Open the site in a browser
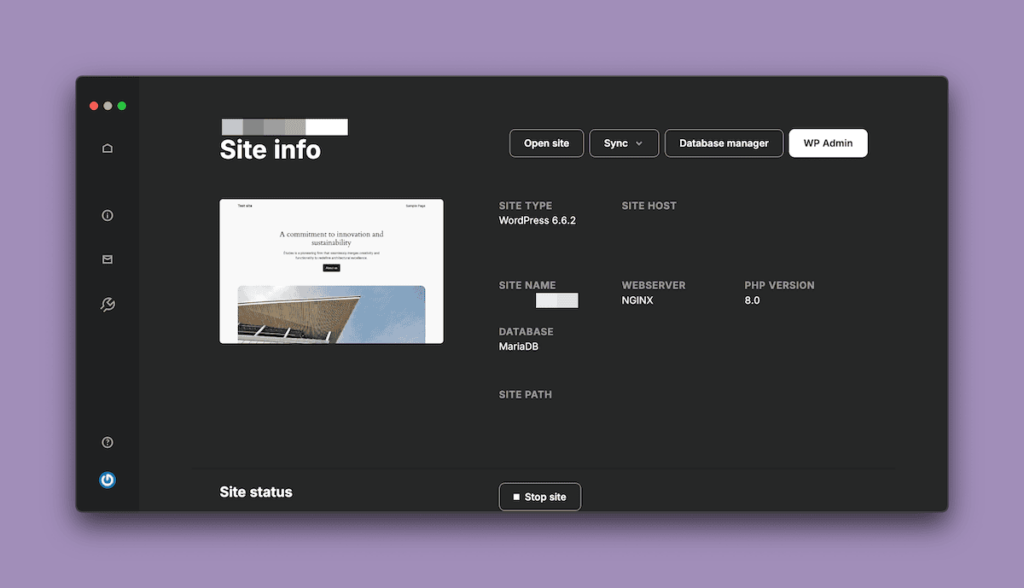The width and height of the screenshot is (1024, 588). coord(546,143)
